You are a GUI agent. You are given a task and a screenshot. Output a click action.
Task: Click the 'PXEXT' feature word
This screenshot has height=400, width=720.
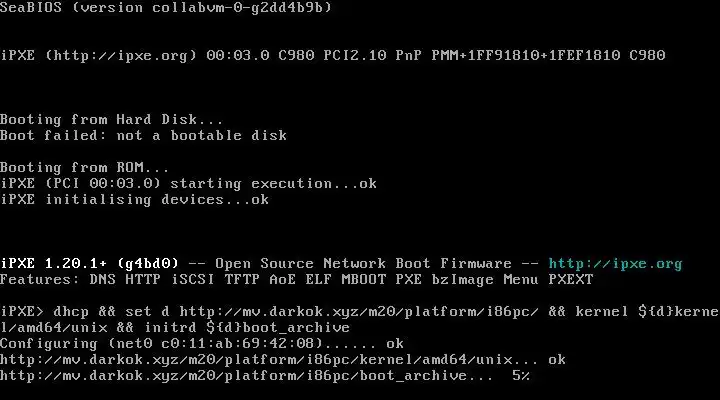point(571,280)
